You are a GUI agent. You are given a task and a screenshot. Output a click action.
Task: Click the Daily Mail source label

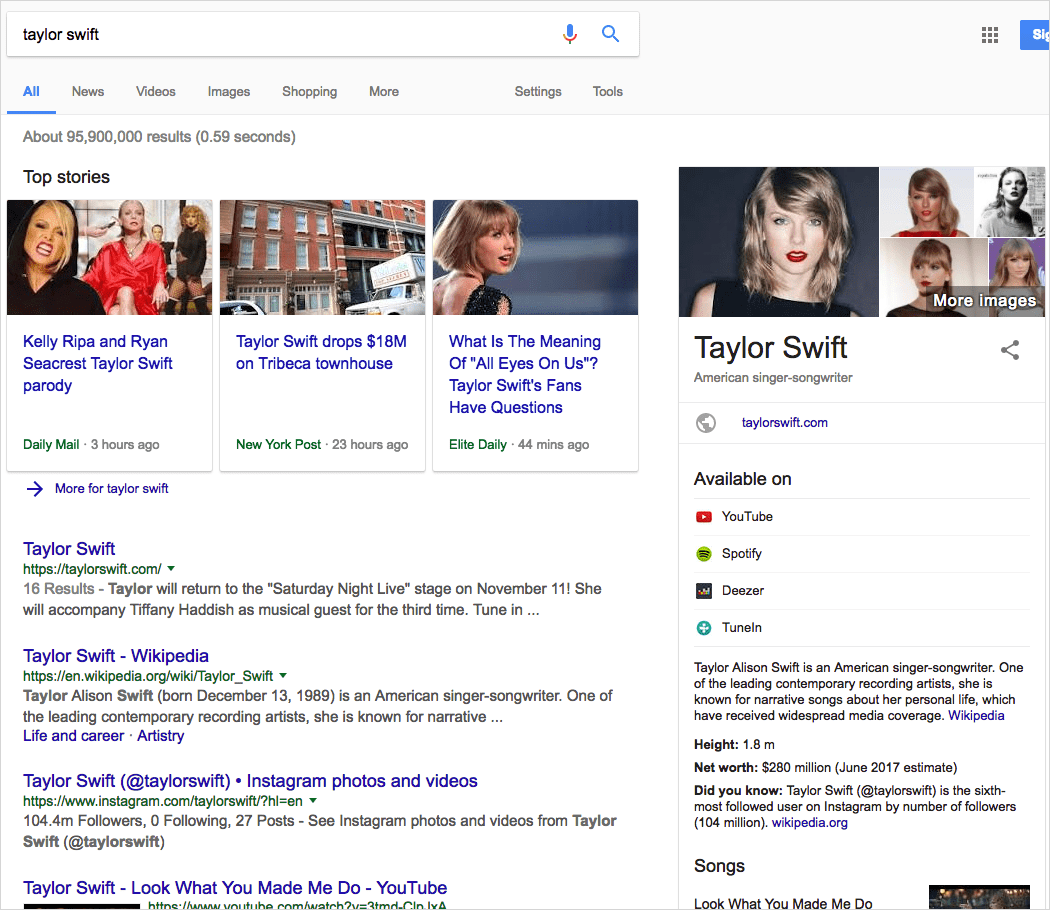[x=51, y=445]
